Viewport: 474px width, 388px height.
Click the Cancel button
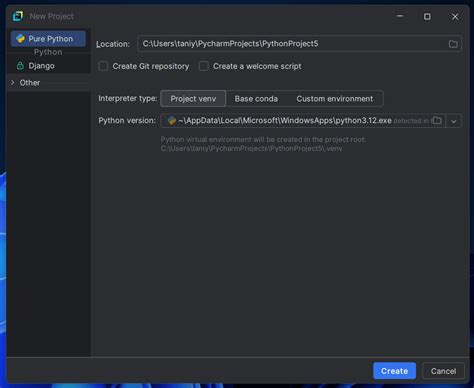click(x=443, y=371)
